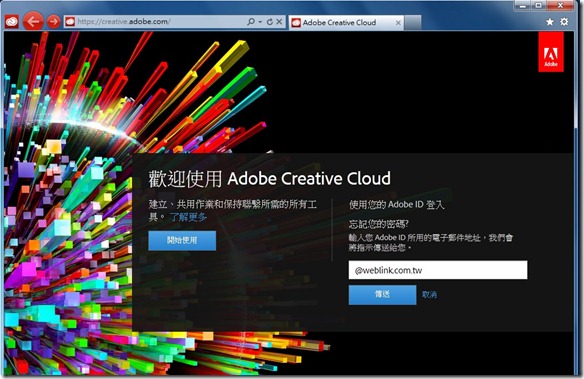Open browser Tools gear icon
The height and width of the screenshot is (379, 584).
click(564, 22)
